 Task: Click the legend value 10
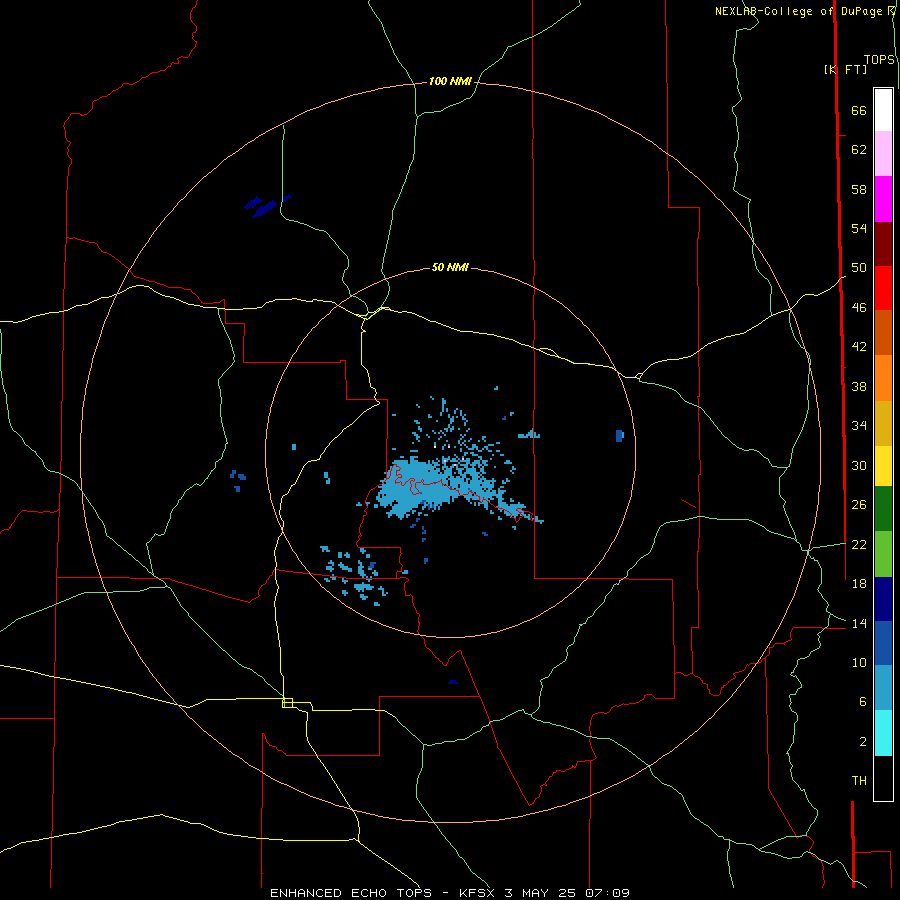click(x=859, y=662)
